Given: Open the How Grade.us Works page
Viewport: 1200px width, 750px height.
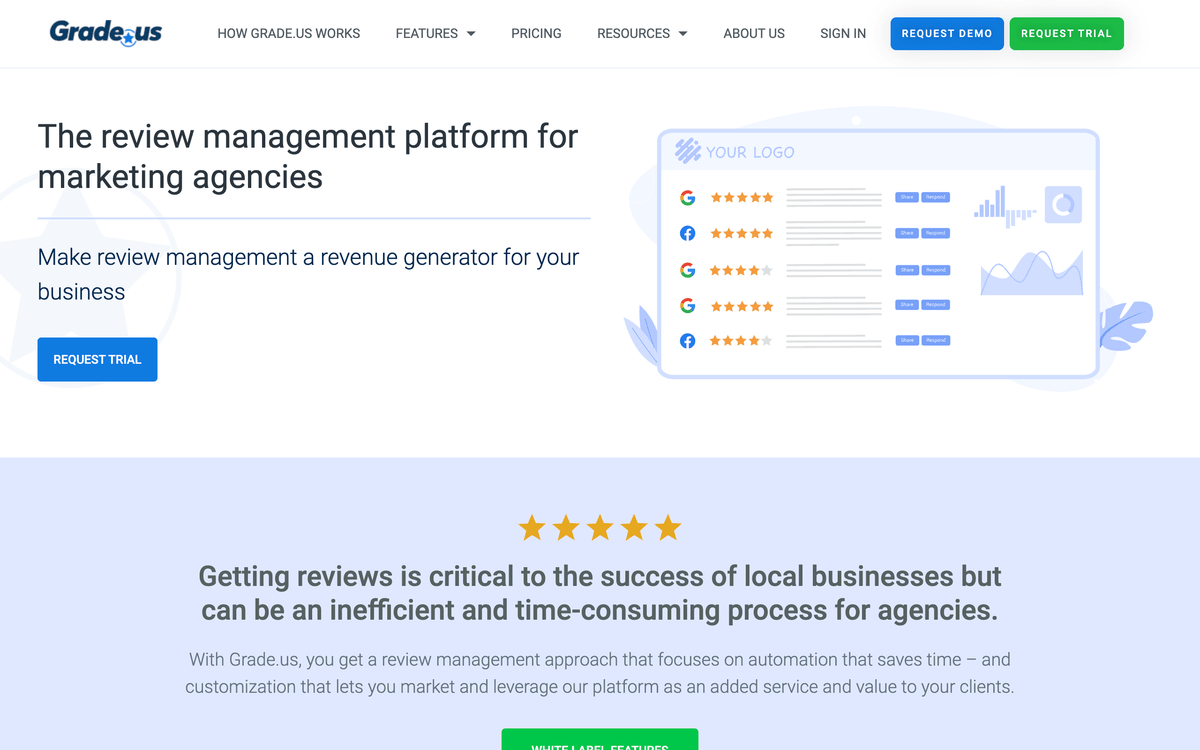Looking at the screenshot, I should 289,33.
